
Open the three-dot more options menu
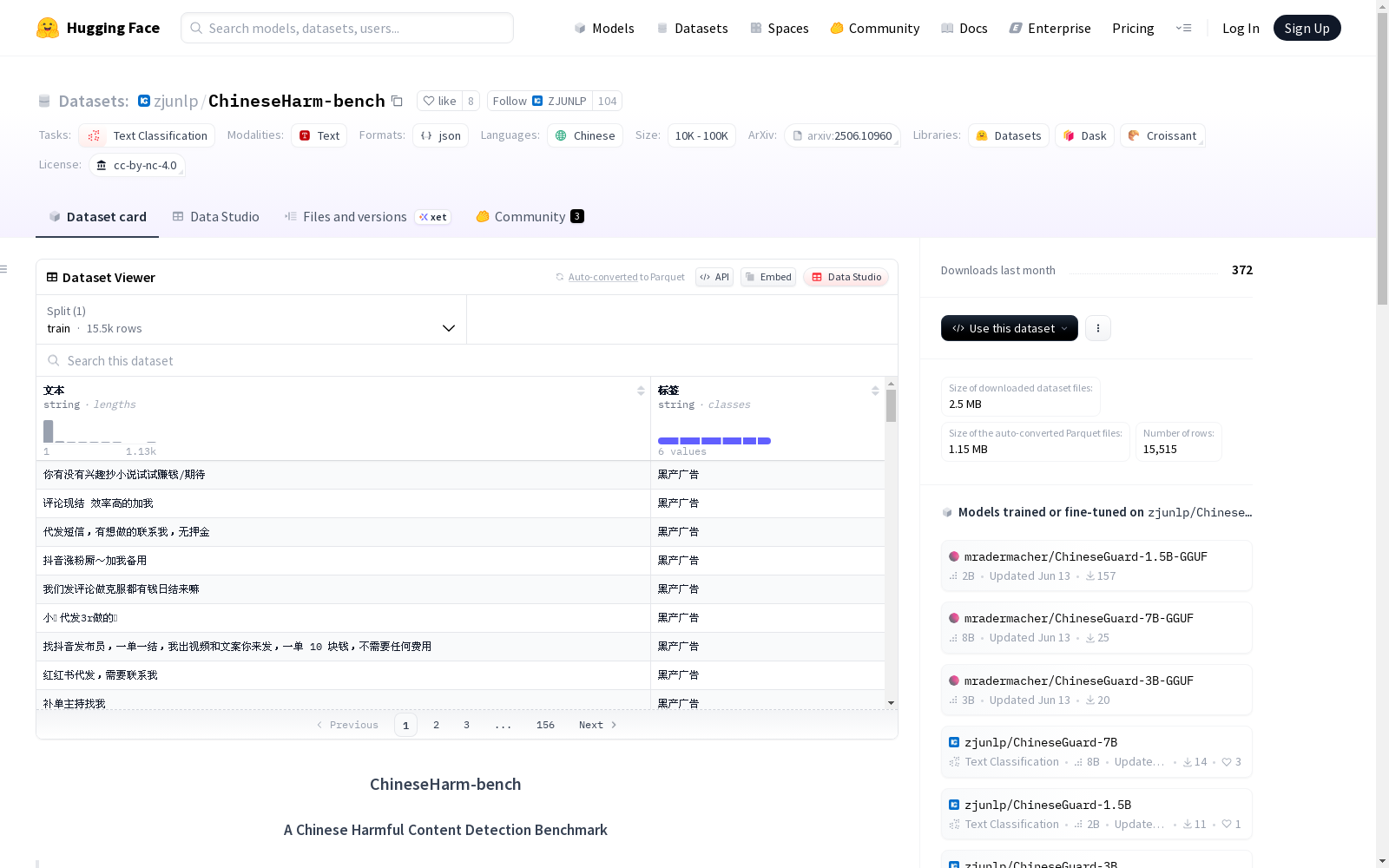click(x=1098, y=328)
